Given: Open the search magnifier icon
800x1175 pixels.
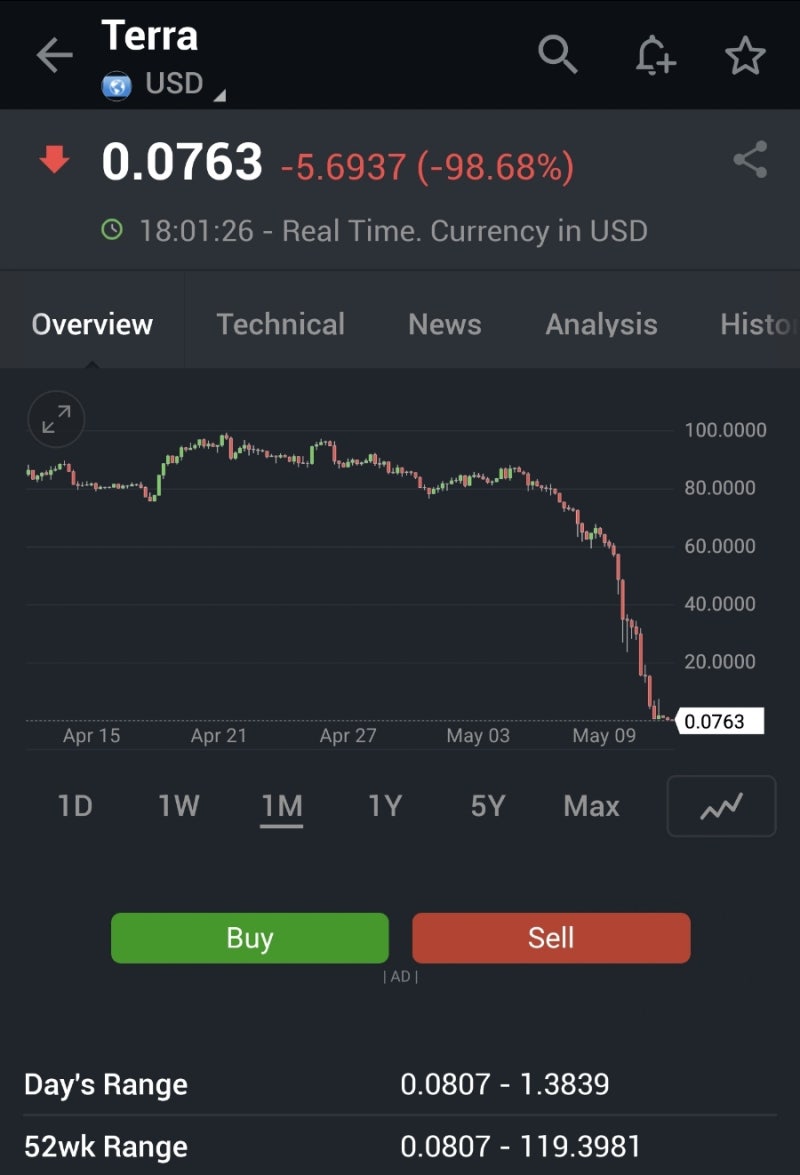Looking at the screenshot, I should (558, 54).
